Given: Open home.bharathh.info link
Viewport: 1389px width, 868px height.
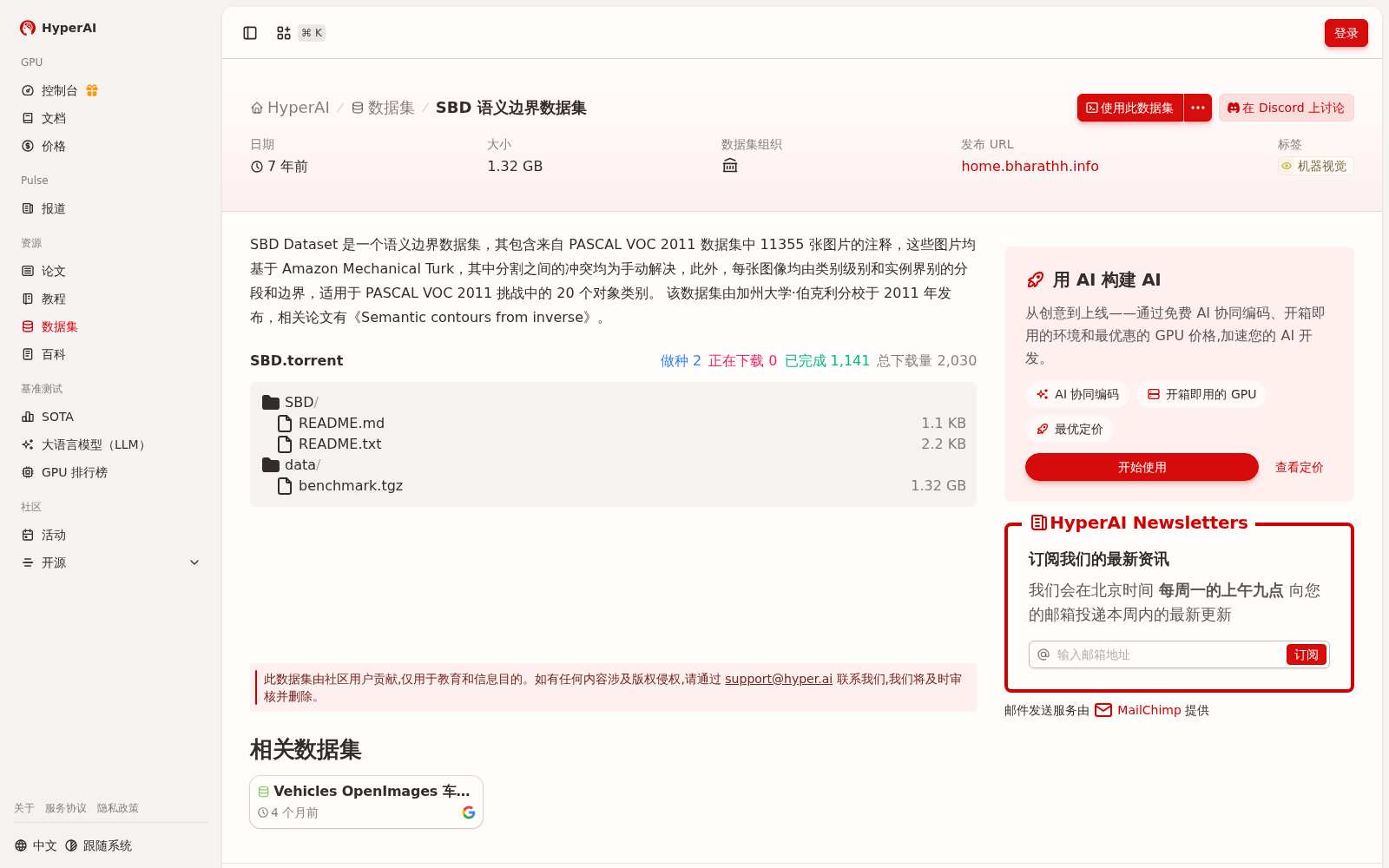Looking at the screenshot, I should tap(1030, 166).
